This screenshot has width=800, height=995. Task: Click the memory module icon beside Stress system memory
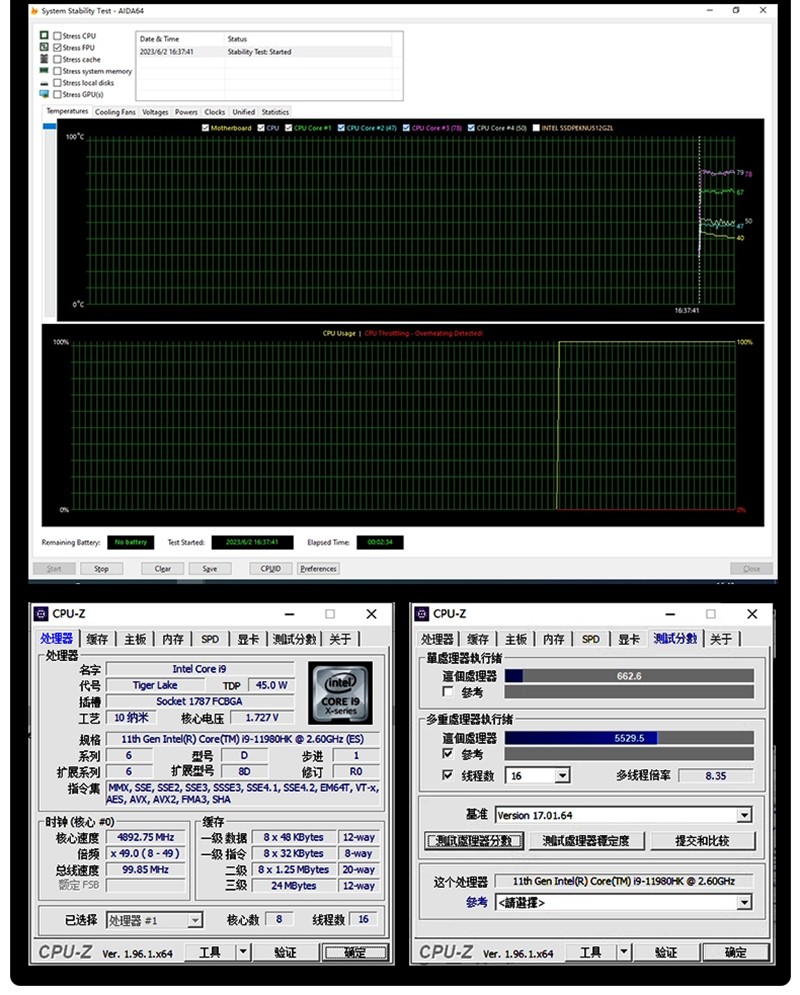point(44,70)
